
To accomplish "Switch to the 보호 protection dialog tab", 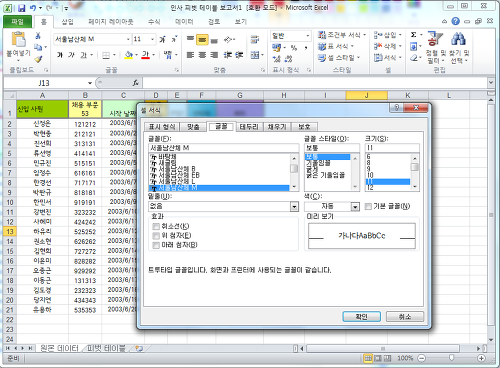I will click(304, 127).
